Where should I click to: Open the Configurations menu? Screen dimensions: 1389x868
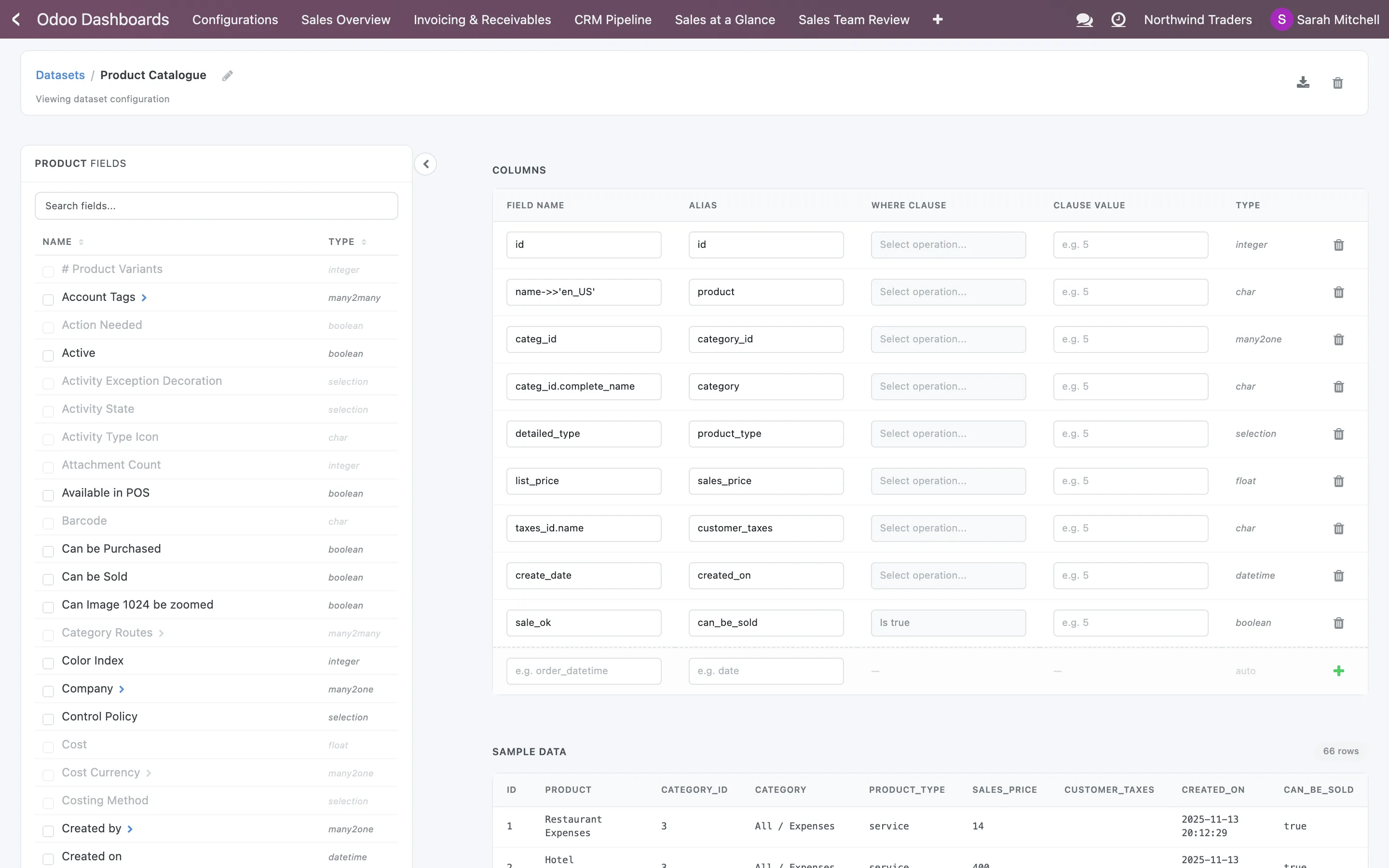(x=235, y=19)
